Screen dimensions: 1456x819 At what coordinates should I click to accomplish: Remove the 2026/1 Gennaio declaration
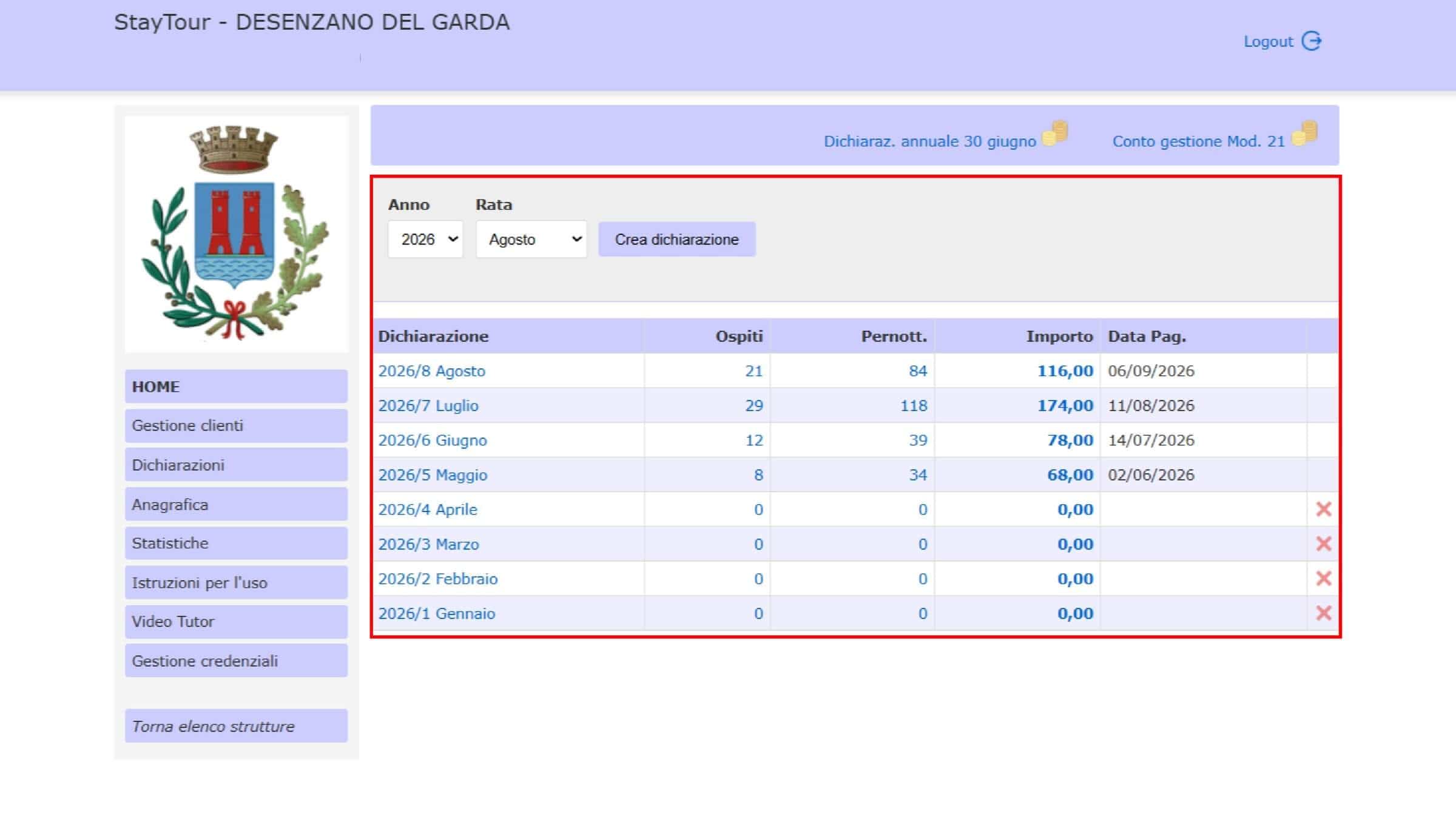[x=1323, y=613]
